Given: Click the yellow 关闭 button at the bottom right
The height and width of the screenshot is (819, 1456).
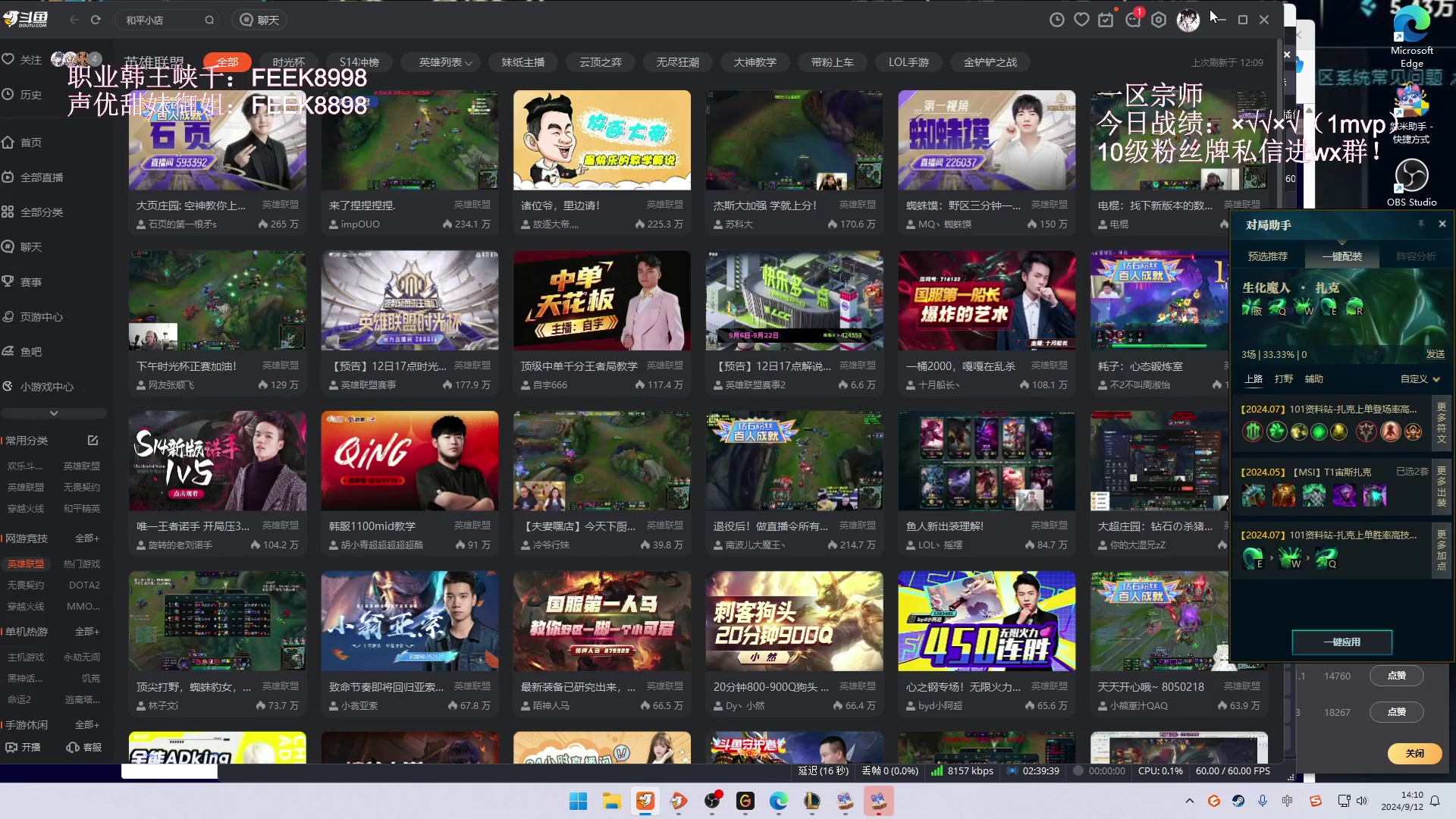Looking at the screenshot, I should pos(1414,754).
